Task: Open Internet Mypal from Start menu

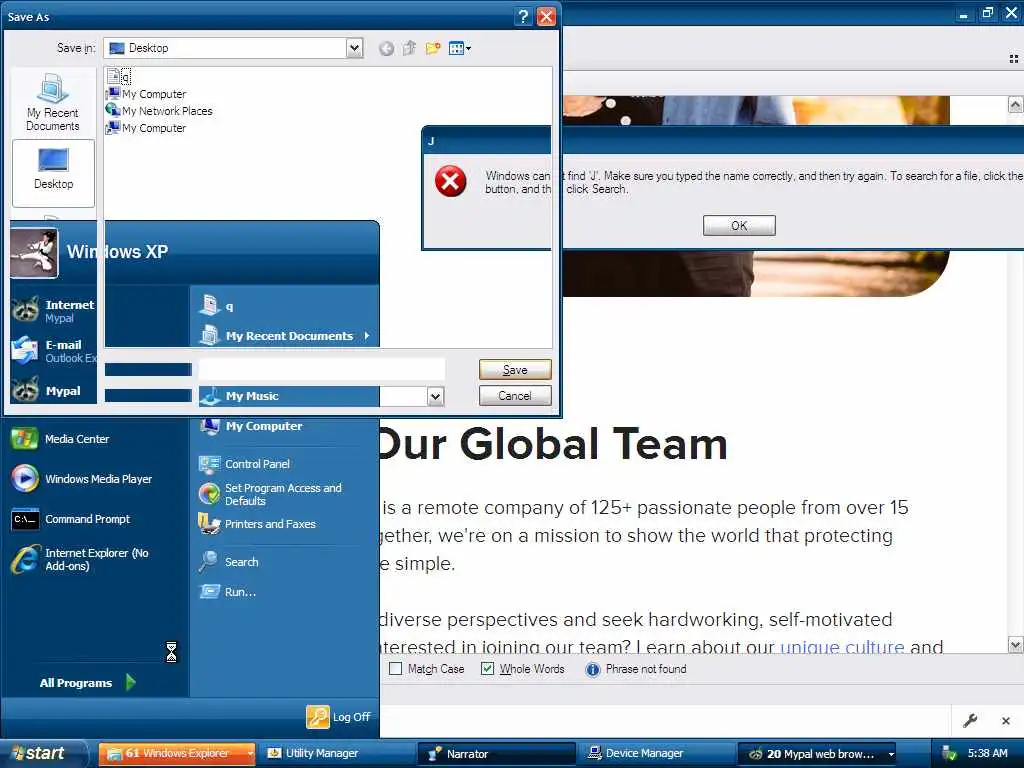Action: pos(52,311)
